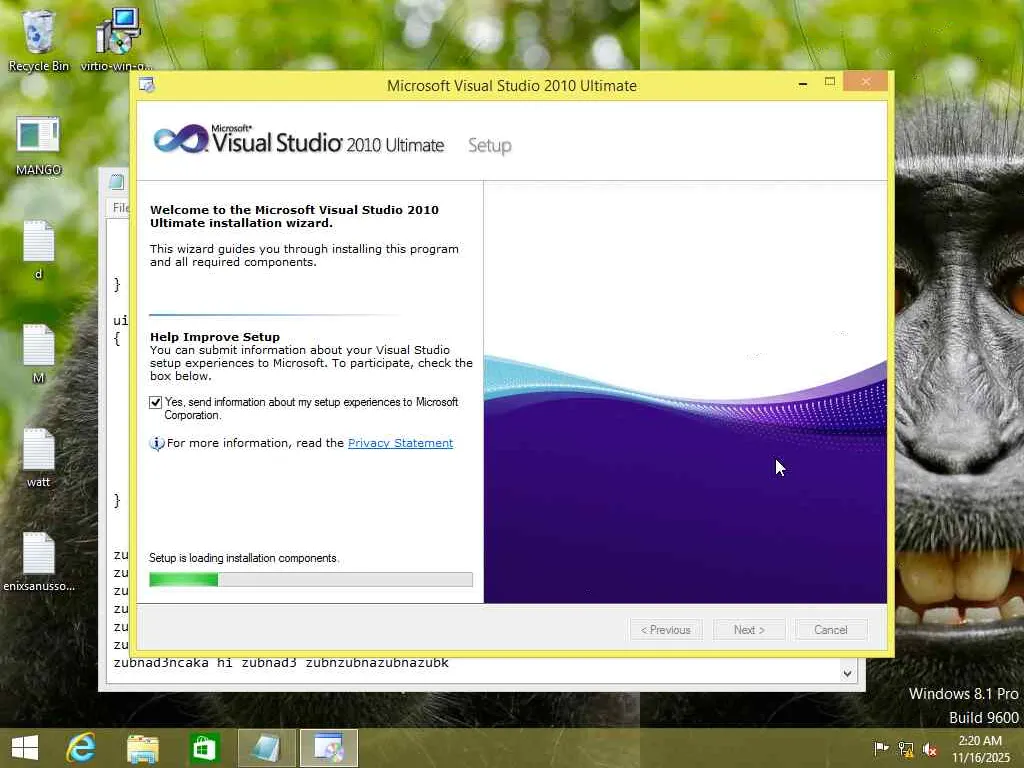Click the Notepad line starting zubnad3ncaka
Image resolution: width=1024 pixels, height=768 pixels.
tap(281, 663)
